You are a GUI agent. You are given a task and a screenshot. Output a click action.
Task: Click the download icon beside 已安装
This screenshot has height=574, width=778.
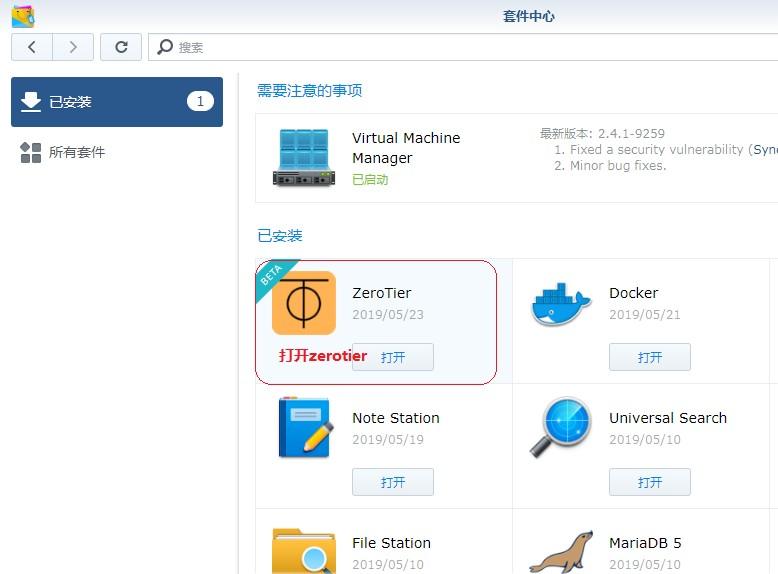[31, 102]
